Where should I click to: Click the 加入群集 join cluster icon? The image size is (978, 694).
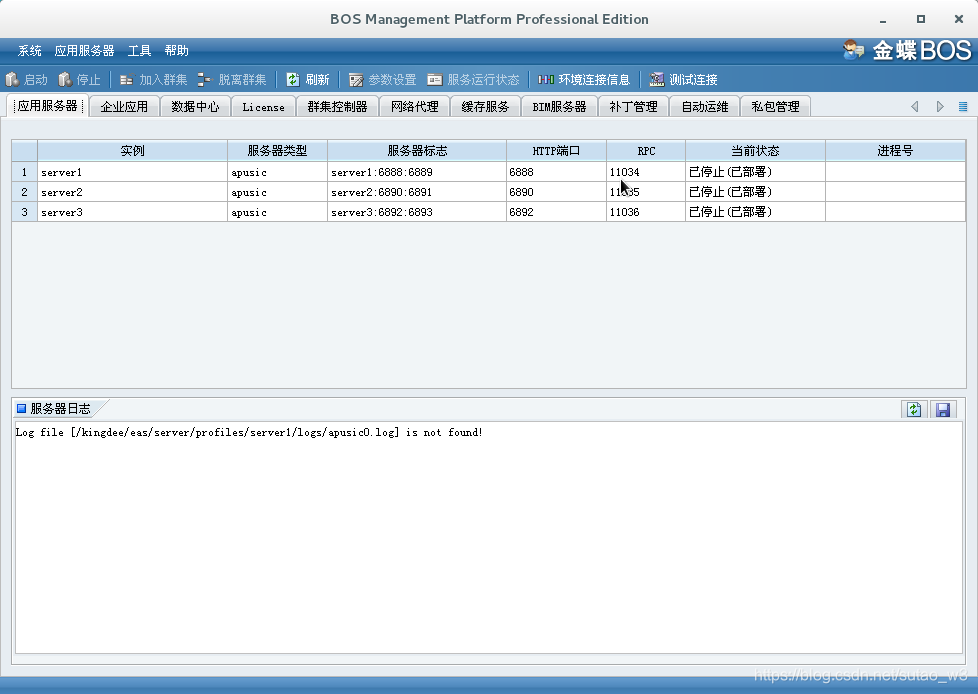pos(127,80)
